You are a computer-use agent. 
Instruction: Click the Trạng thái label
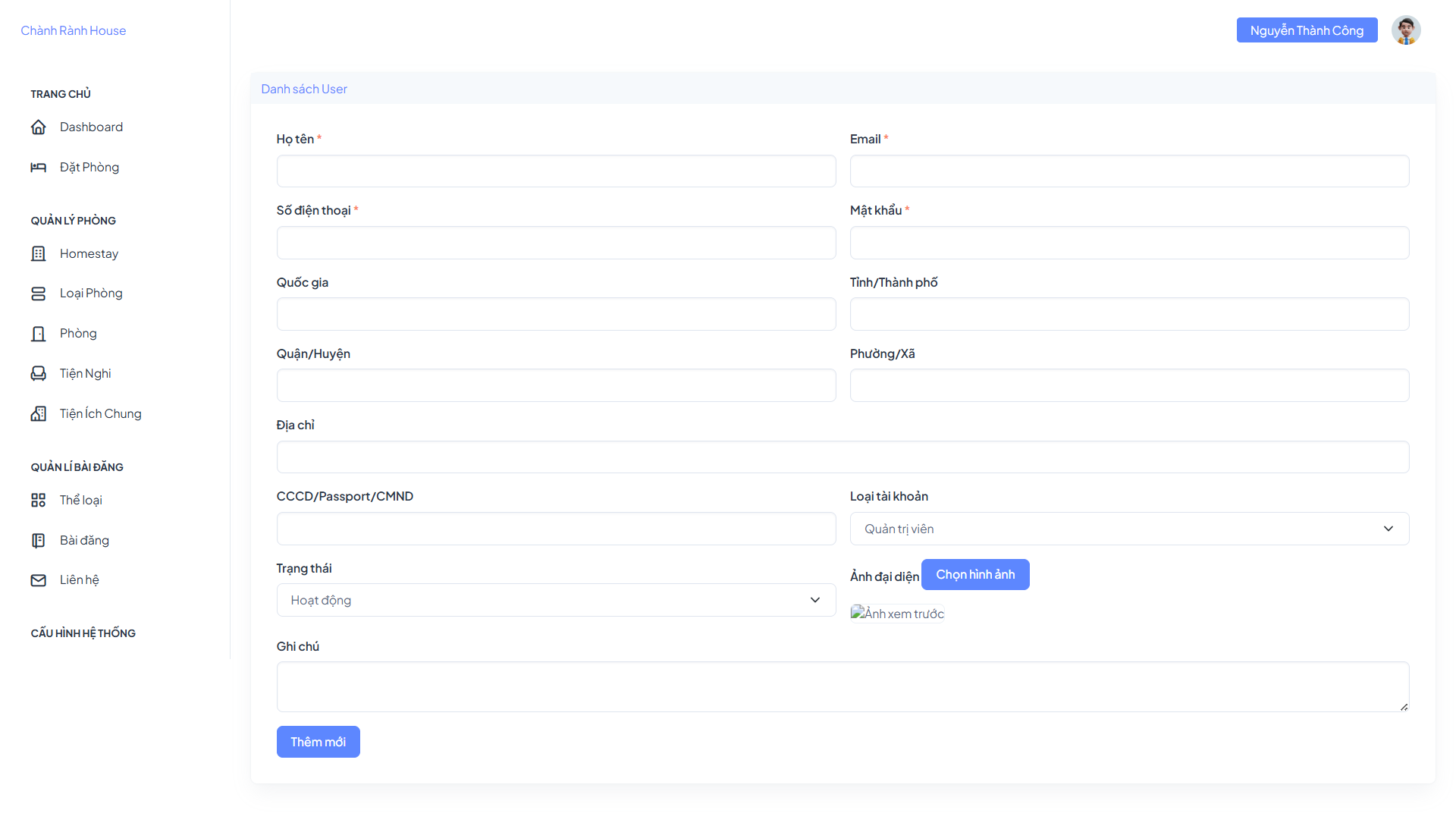click(x=304, y=568)
